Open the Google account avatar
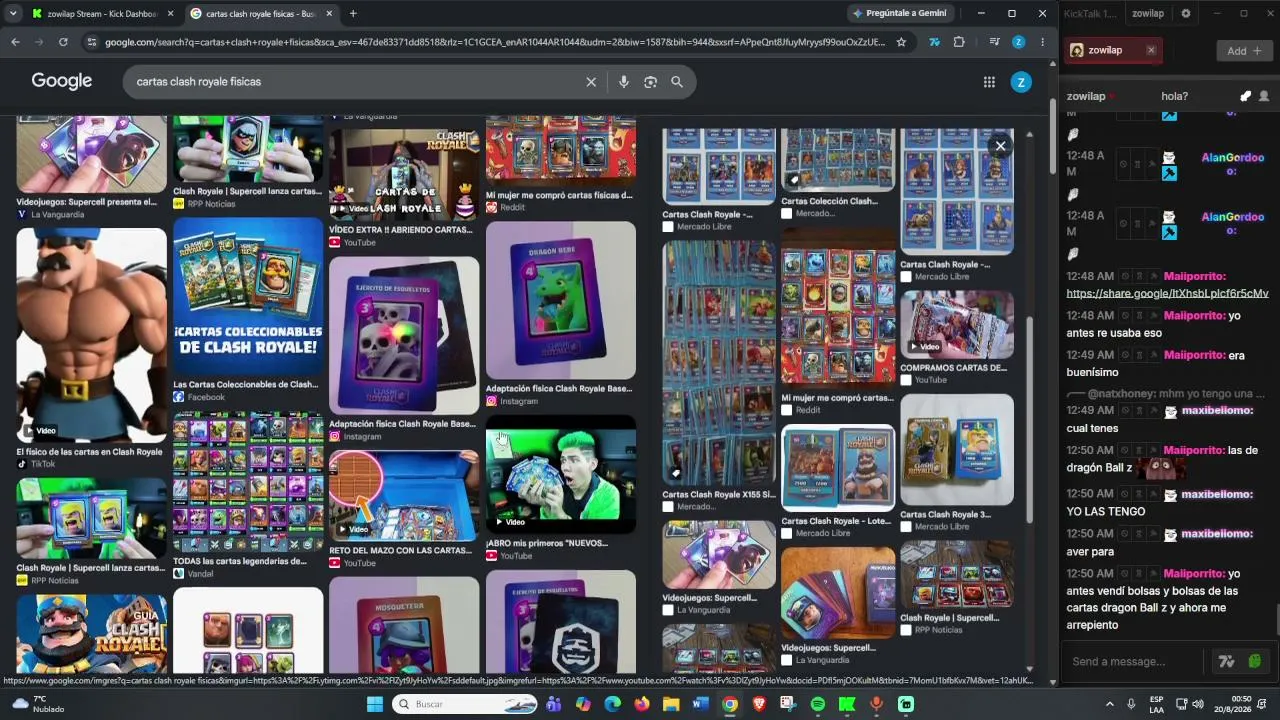This screenshot has width=1280, height=720. (x=1021, y=82)
